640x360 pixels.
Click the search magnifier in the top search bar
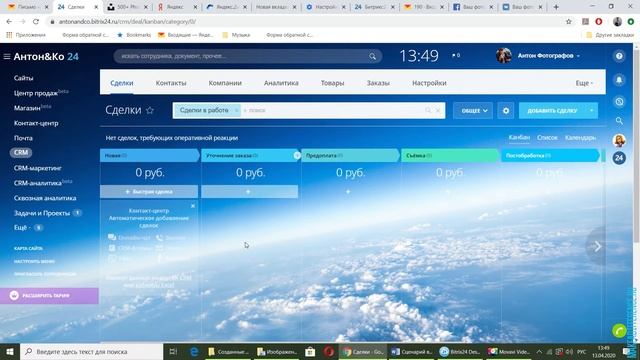pyautogui.click(x=372, y=56)
